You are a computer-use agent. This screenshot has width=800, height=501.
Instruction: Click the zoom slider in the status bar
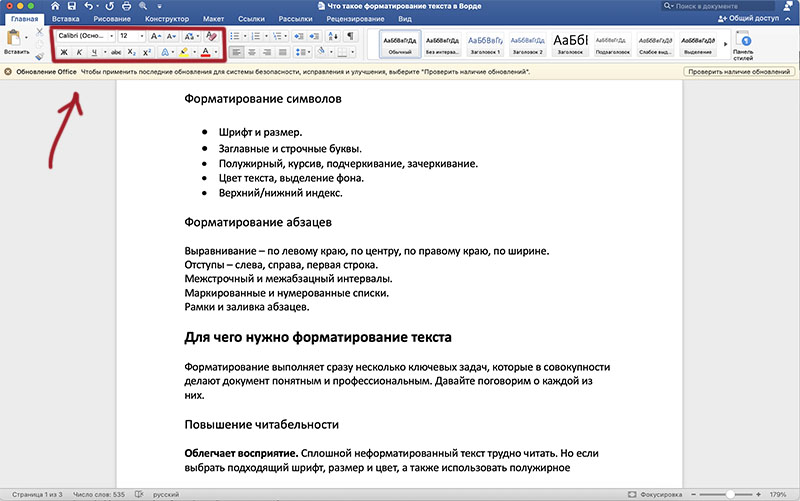[726, 494]
